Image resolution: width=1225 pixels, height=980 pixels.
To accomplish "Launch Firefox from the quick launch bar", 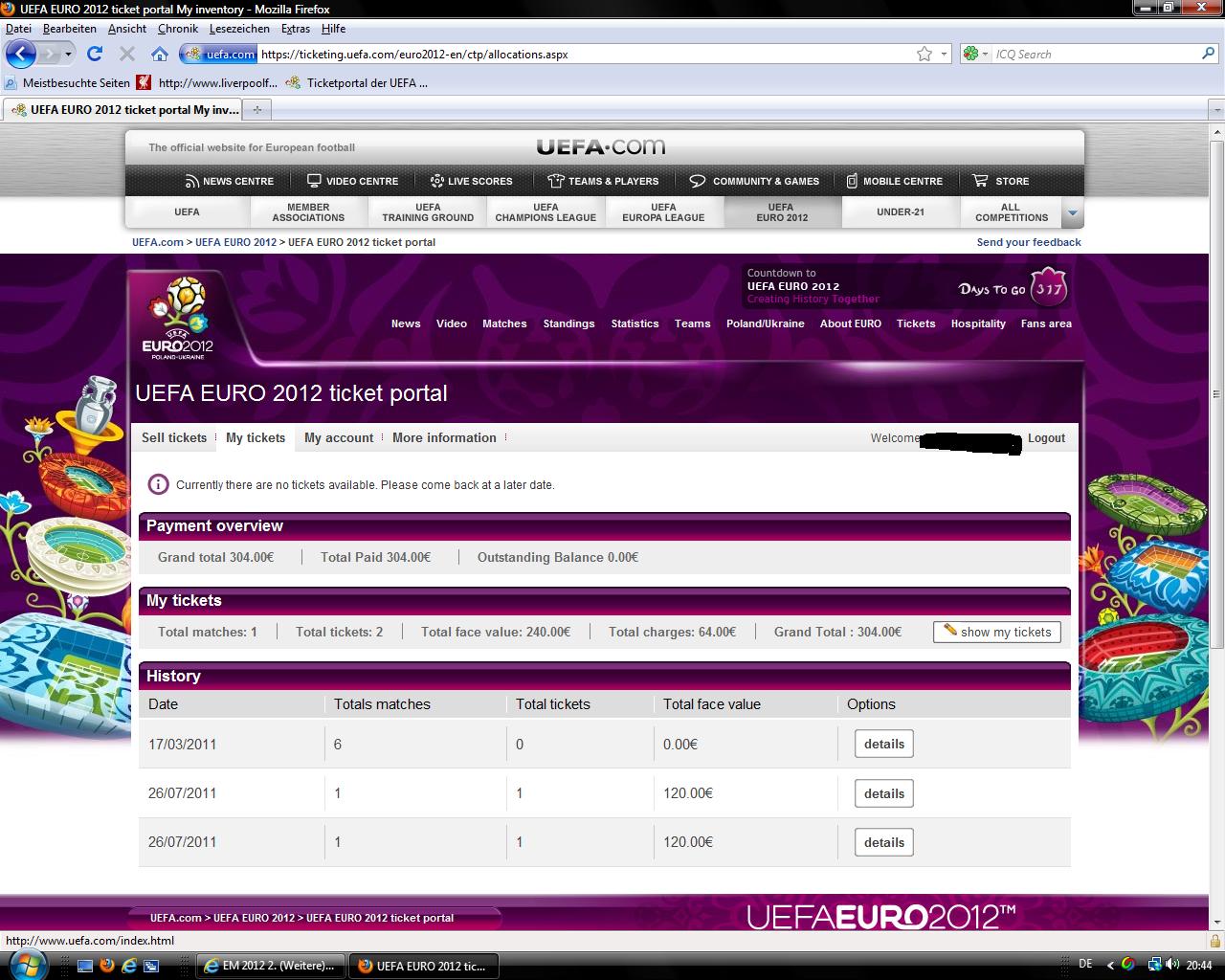I will tap(106, 965).
